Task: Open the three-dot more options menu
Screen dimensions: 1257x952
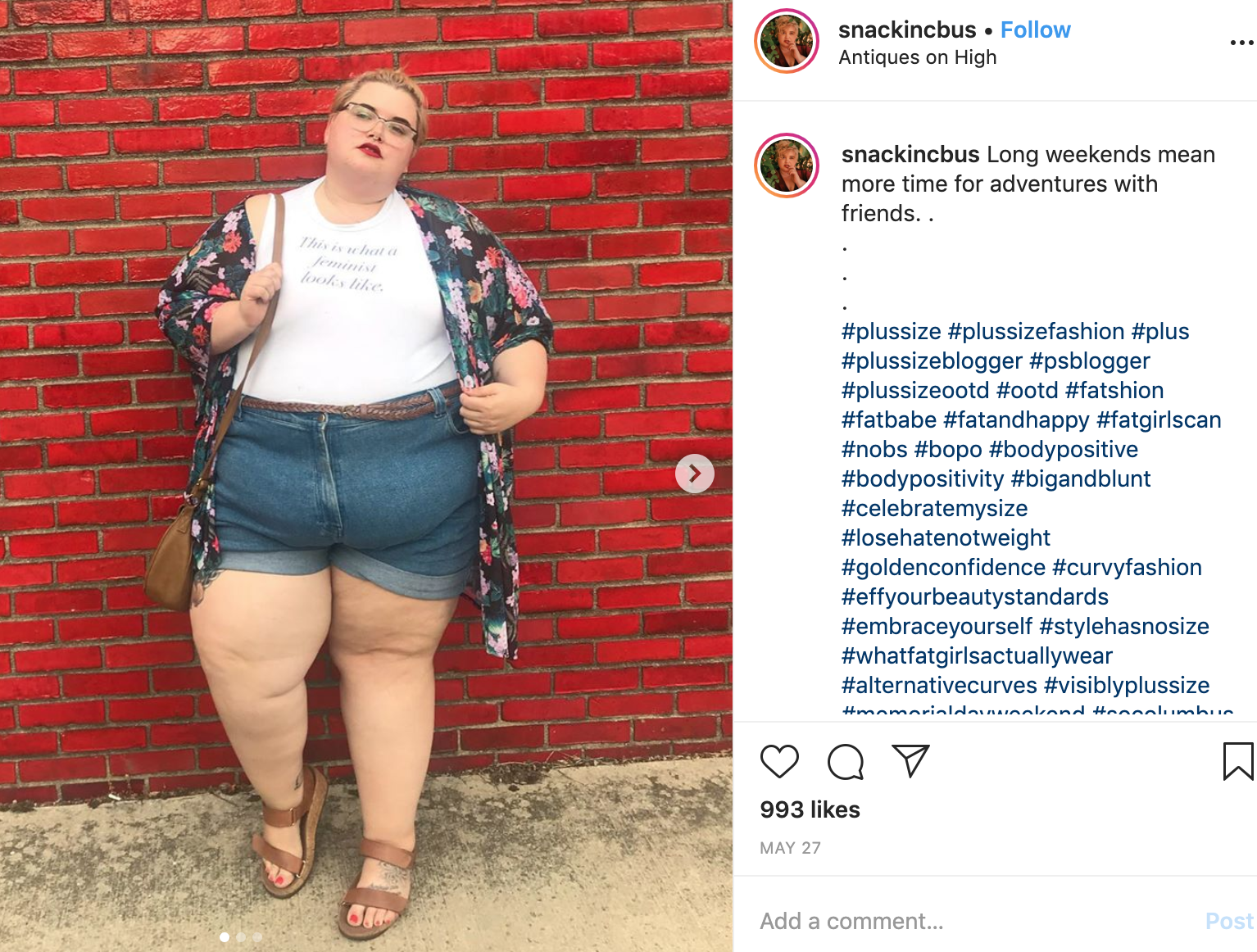Action: [x=1242, y=43]
